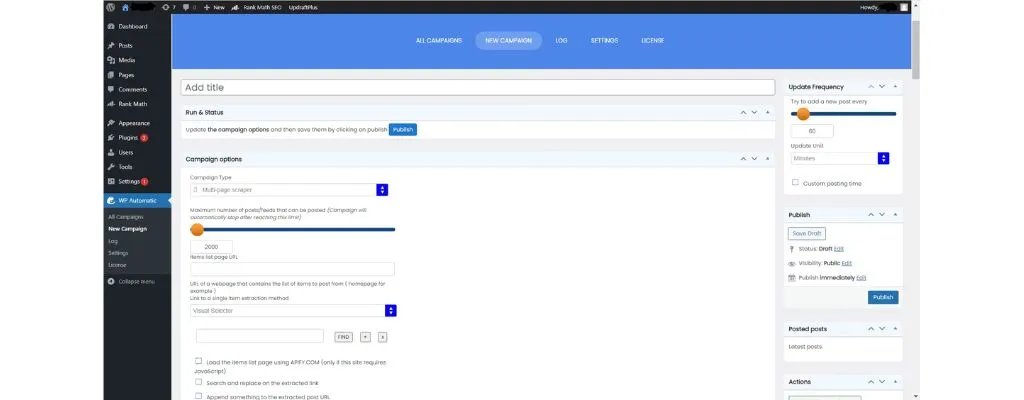Click the update interval 60 field
The height and width of the screenshot is (400, 1024).
coord(812,131)
